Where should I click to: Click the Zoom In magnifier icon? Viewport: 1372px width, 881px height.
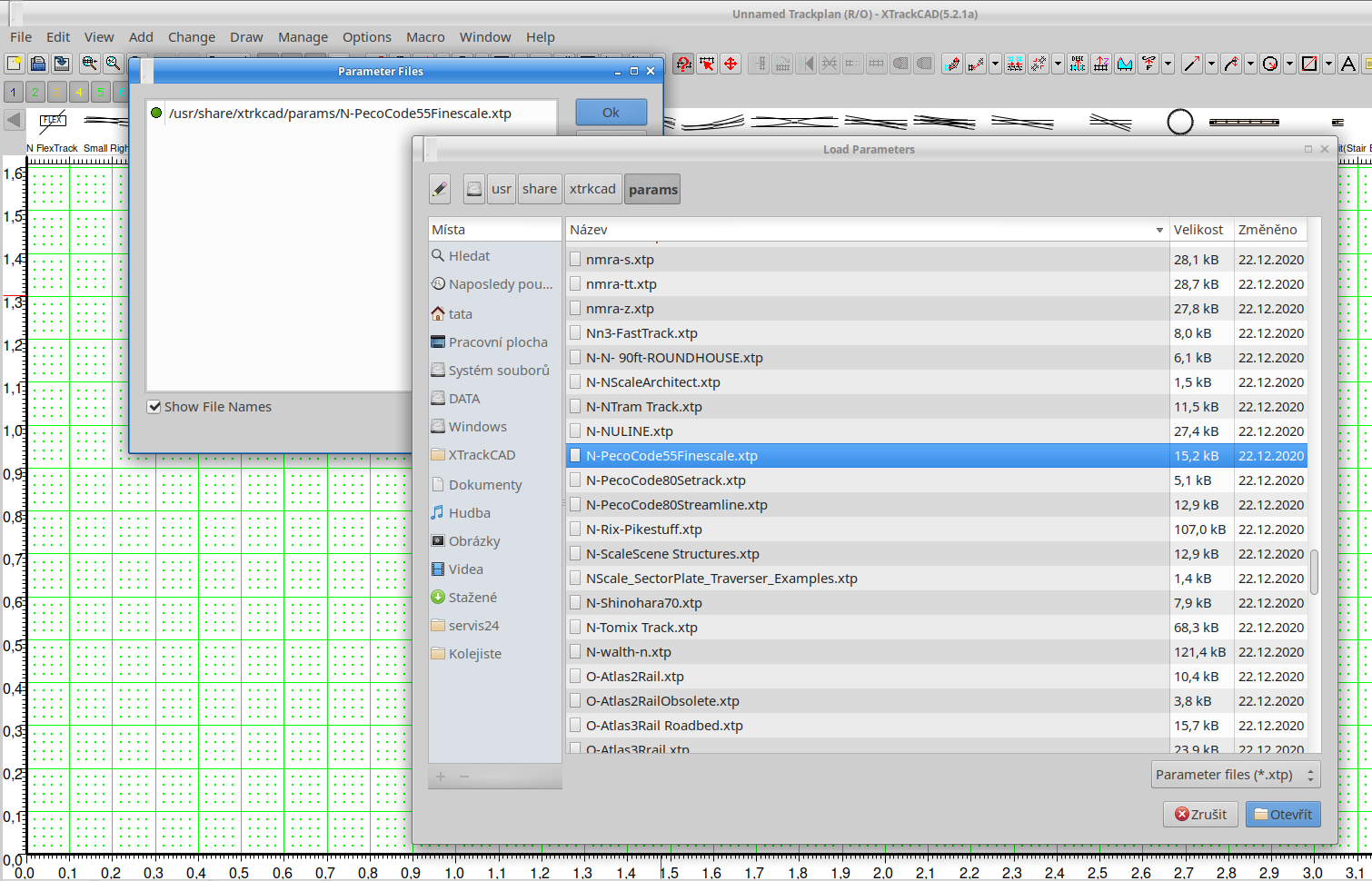[x=89, y=64]
